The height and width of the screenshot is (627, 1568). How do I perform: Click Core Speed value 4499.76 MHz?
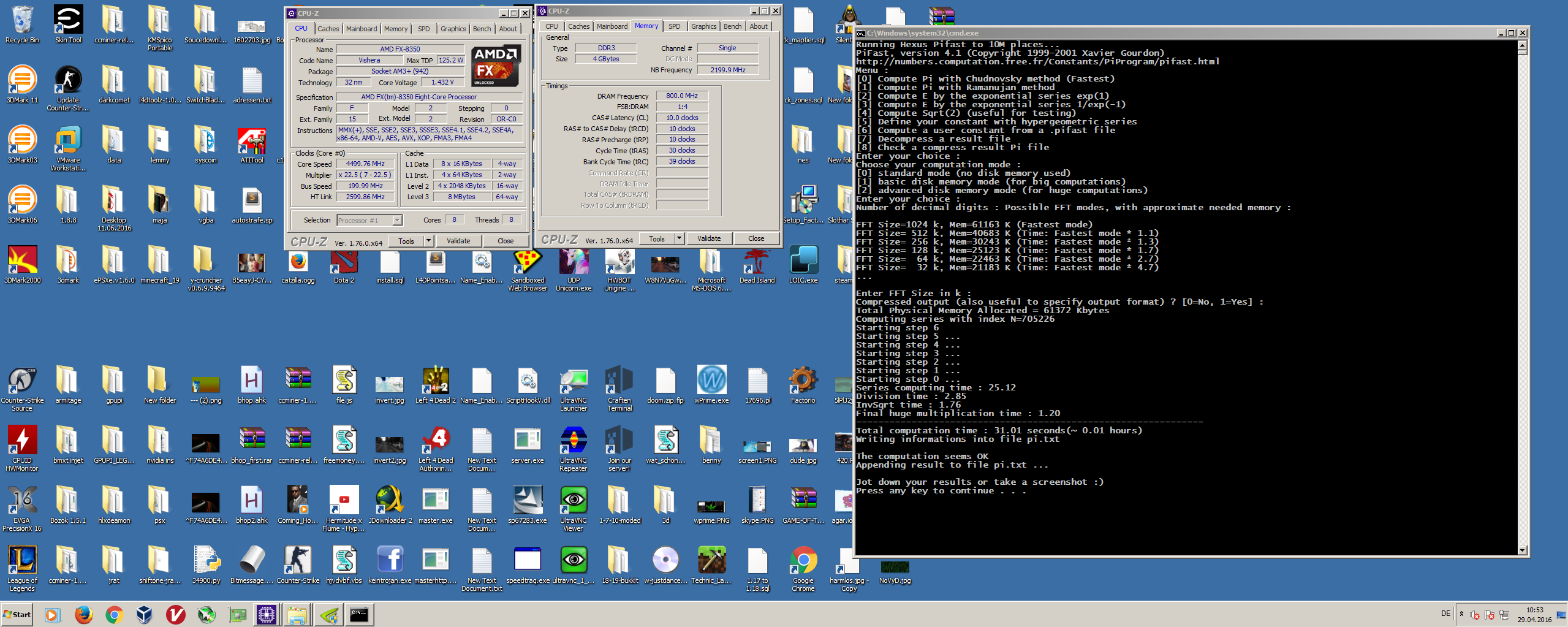(x=365, y=164)
